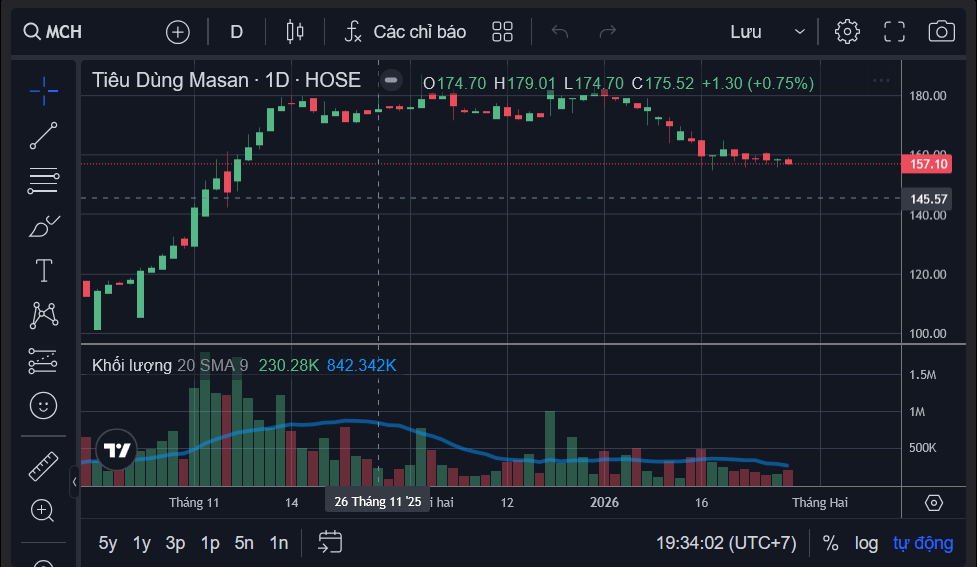
Task: Toggle percent scale mode
Action: 830,543
